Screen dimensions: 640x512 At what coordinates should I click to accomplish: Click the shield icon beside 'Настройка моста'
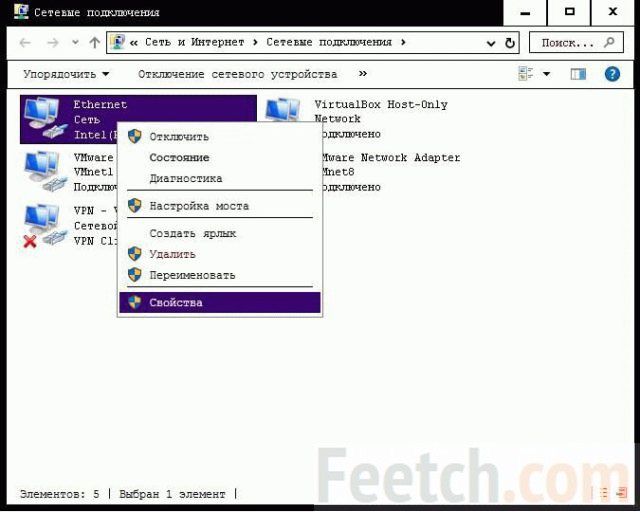click(135, 205)
